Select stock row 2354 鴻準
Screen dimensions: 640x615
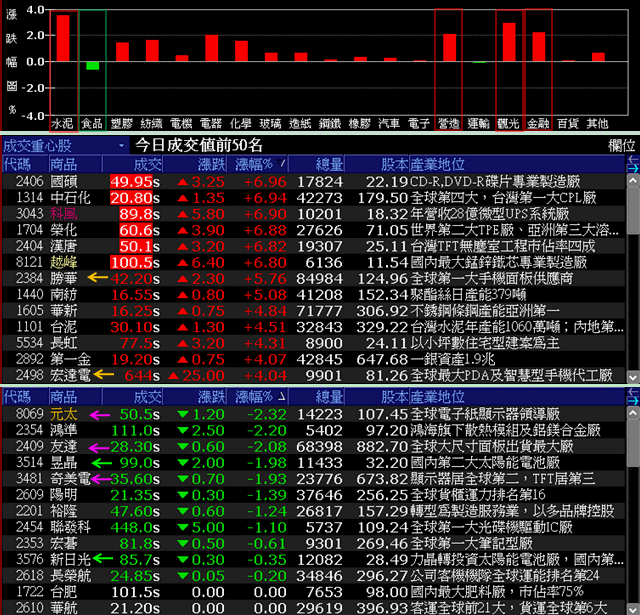click(313, 430)
